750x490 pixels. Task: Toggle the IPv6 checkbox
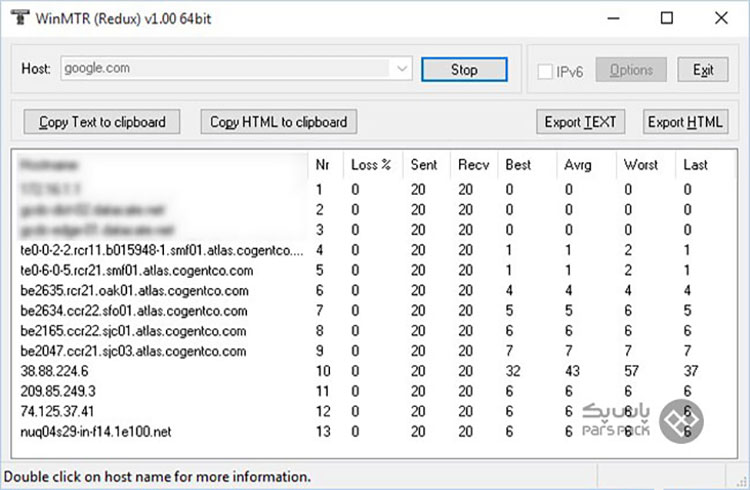click(x=545, y=72)
